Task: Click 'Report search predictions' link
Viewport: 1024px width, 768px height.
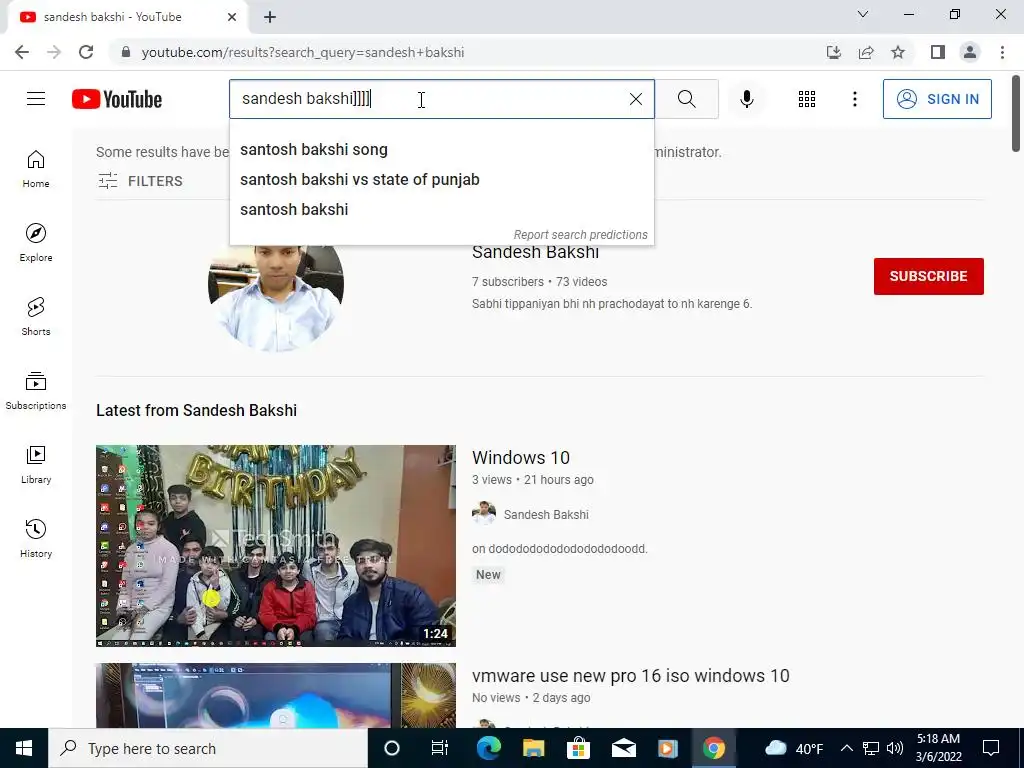Action: [581, 234]
